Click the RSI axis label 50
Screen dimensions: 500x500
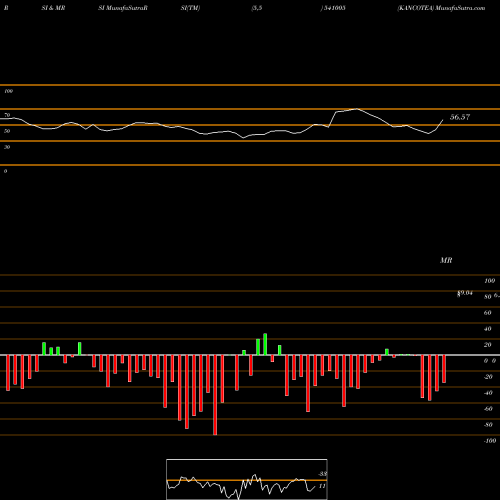coord(7,131)
